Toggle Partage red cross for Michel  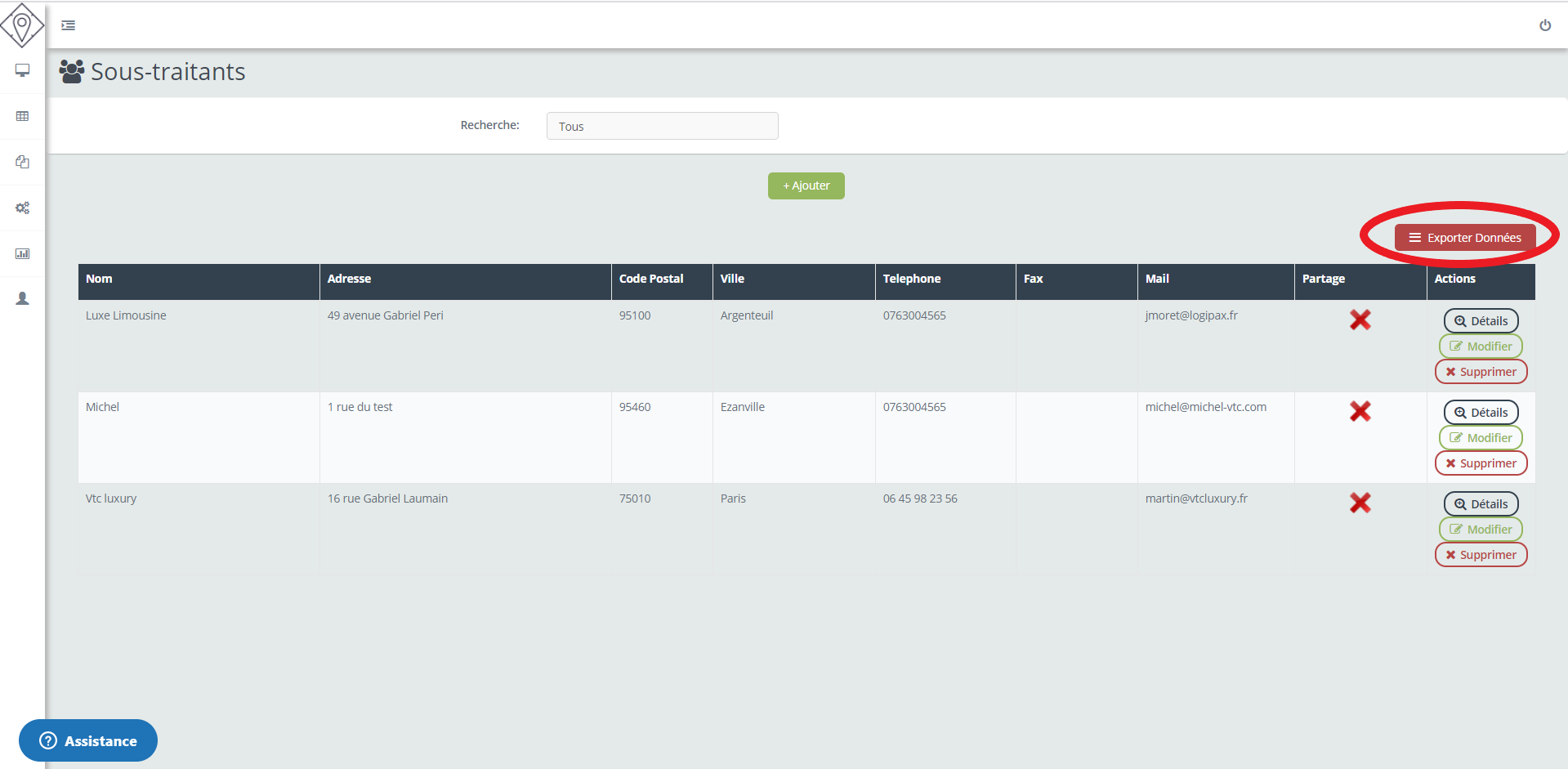[x=1360, y=411]
